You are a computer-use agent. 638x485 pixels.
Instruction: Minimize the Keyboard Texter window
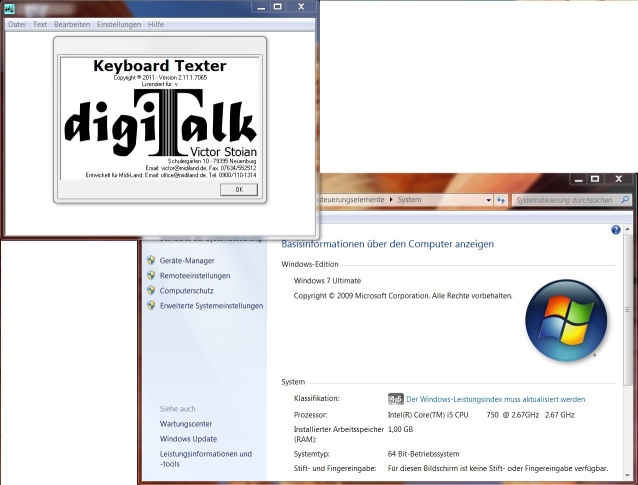(261, 7)
